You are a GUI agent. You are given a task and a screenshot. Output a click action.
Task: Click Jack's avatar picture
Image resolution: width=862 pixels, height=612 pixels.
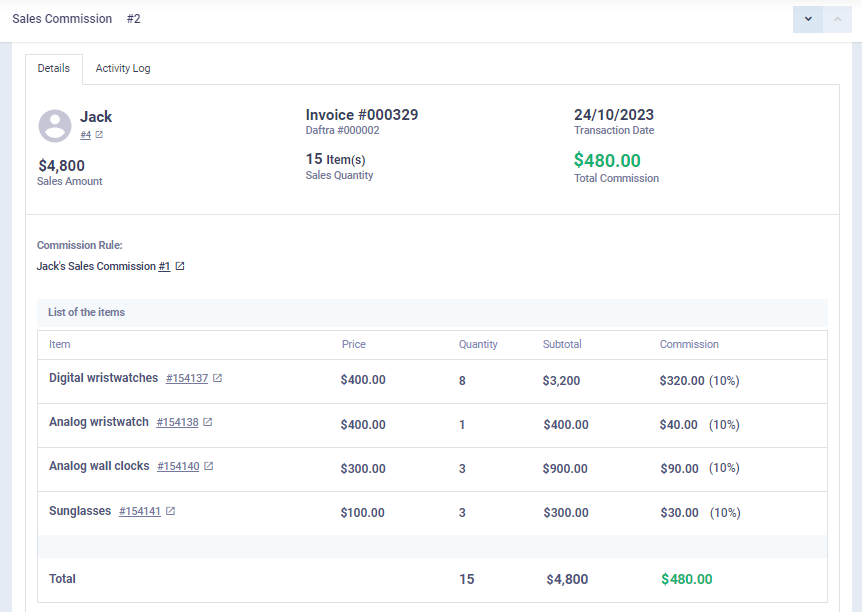(x=55, y=126)
